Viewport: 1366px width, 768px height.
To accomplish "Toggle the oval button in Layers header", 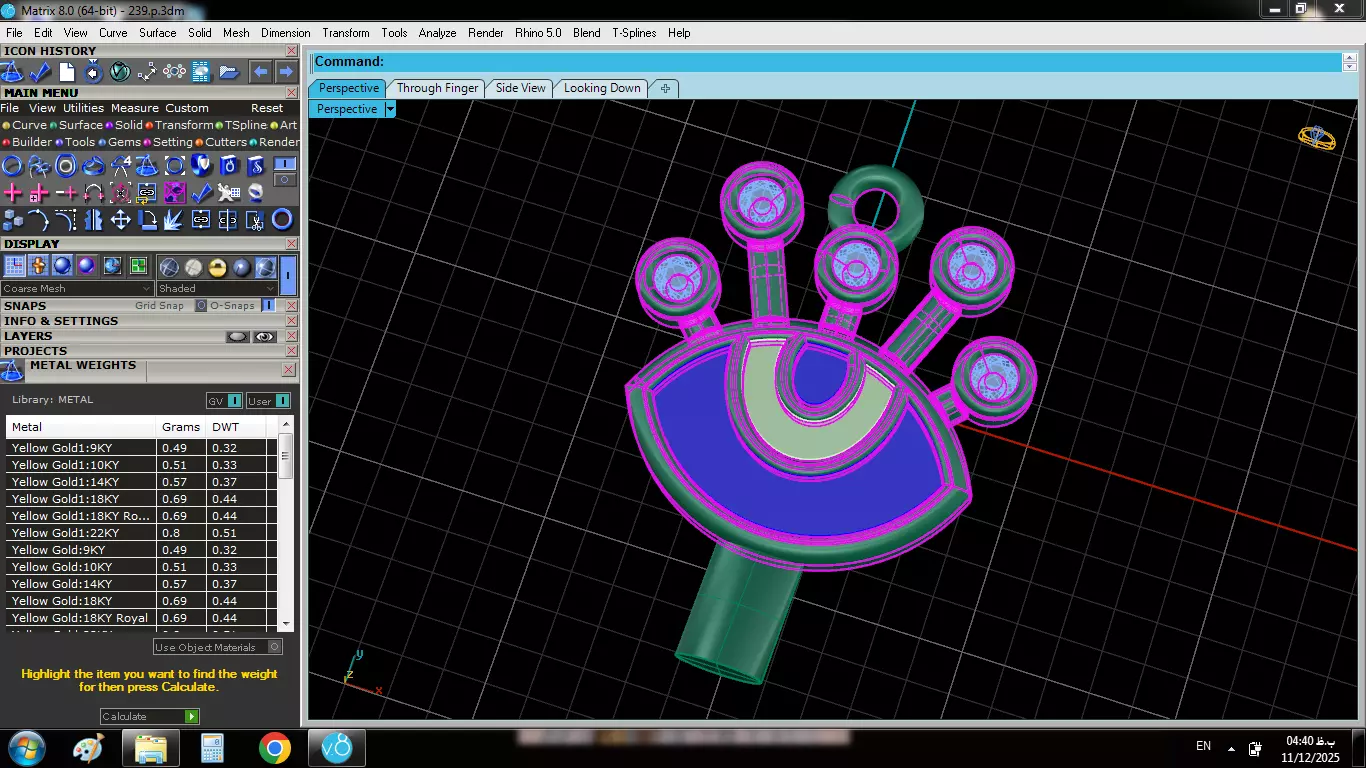I will point(237,337).
